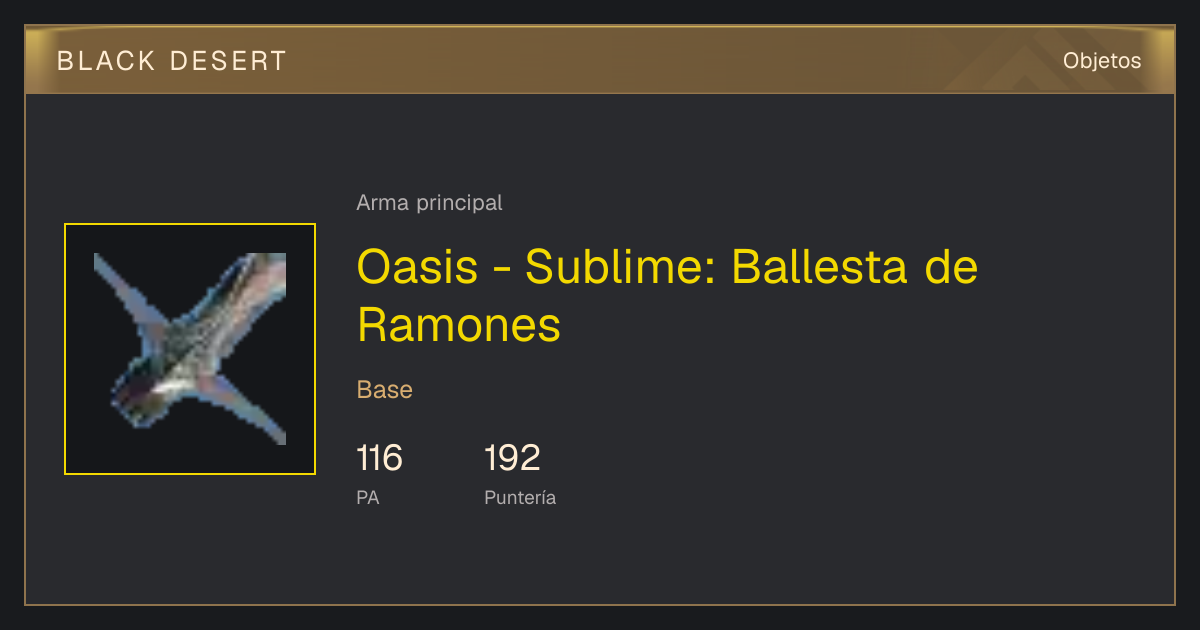The image size is (1200, 630).
Task: Click the 192 accuracy value
Action: (512, 458)
